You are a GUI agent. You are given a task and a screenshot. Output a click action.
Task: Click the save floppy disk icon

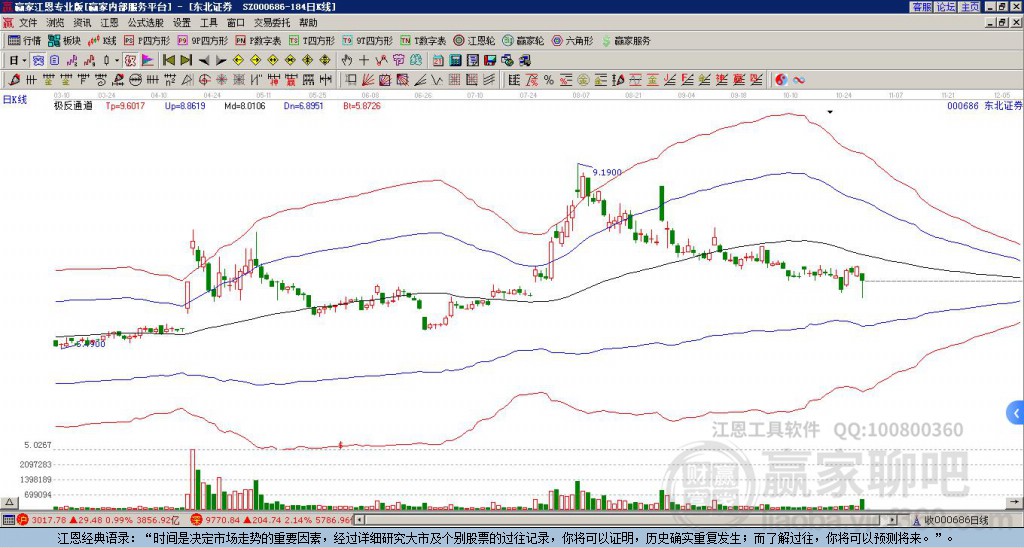[490, 61]
